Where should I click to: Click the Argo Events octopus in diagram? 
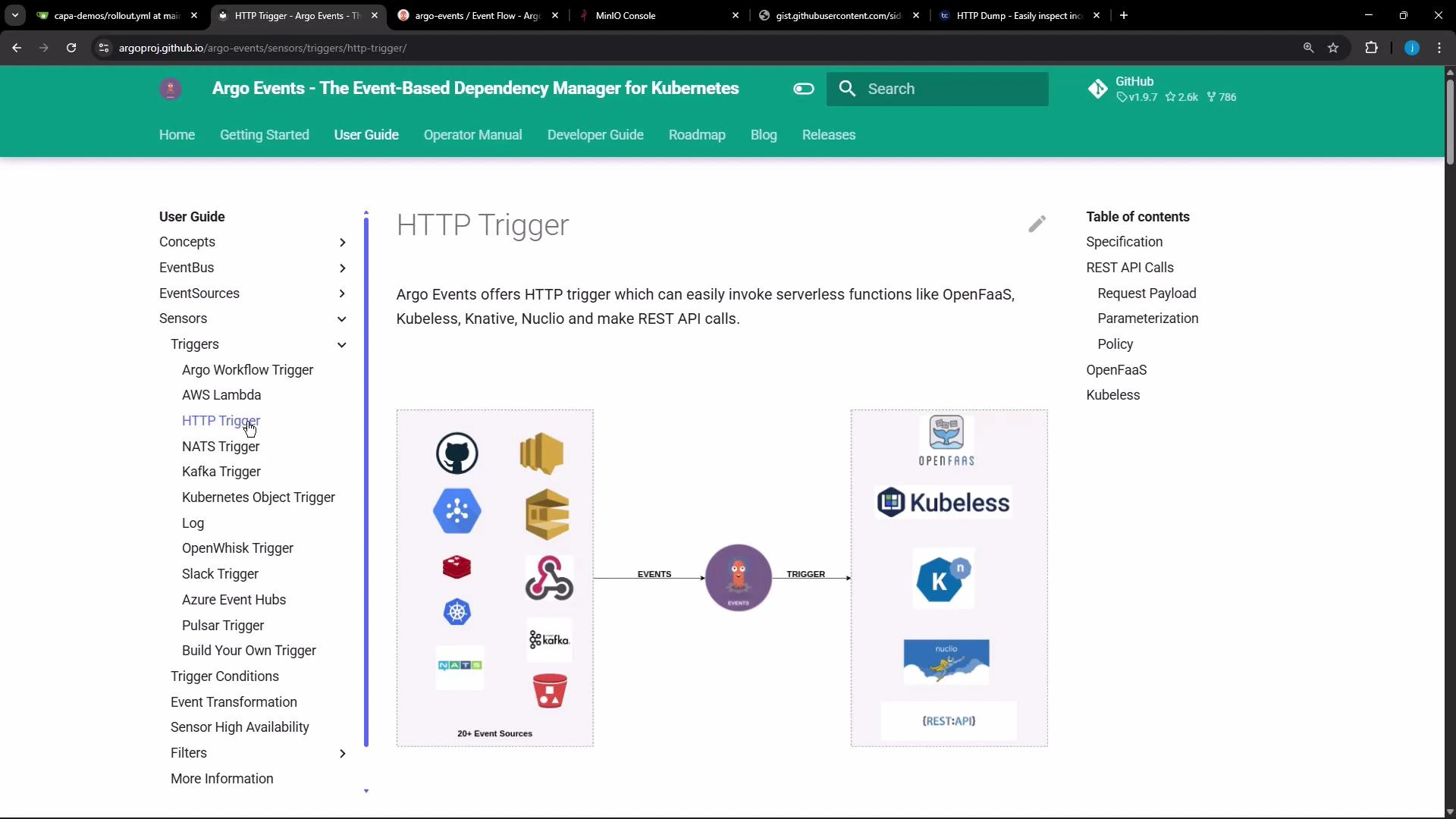(x=738, y=578)
